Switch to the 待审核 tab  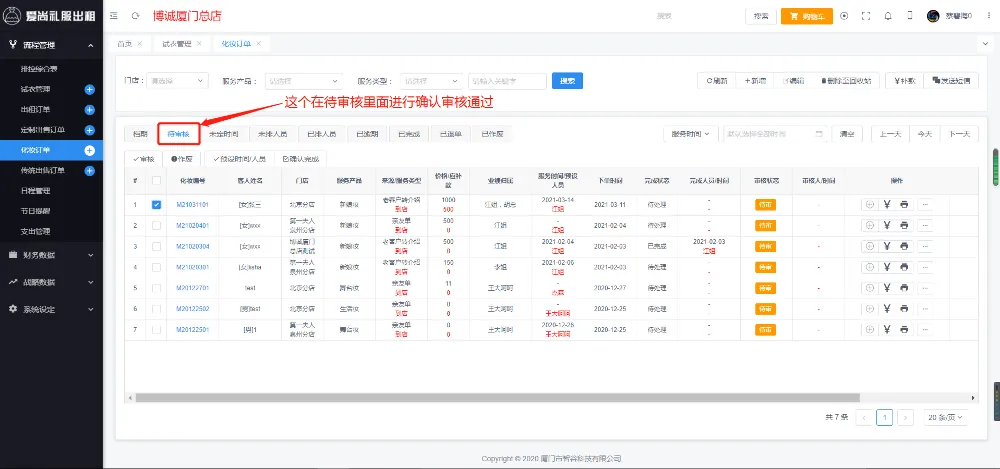[179, 133]
